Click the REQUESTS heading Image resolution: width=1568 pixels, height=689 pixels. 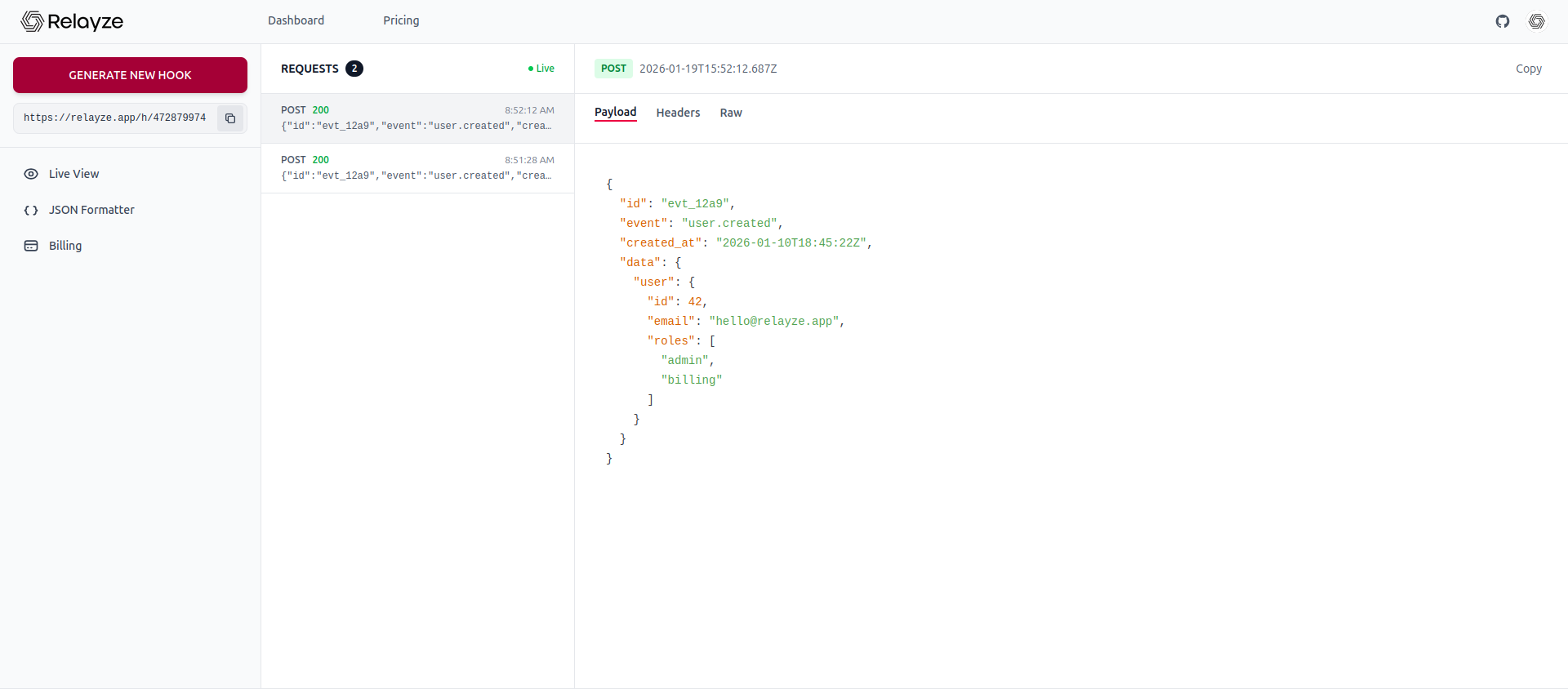click(x=310, y=69)
